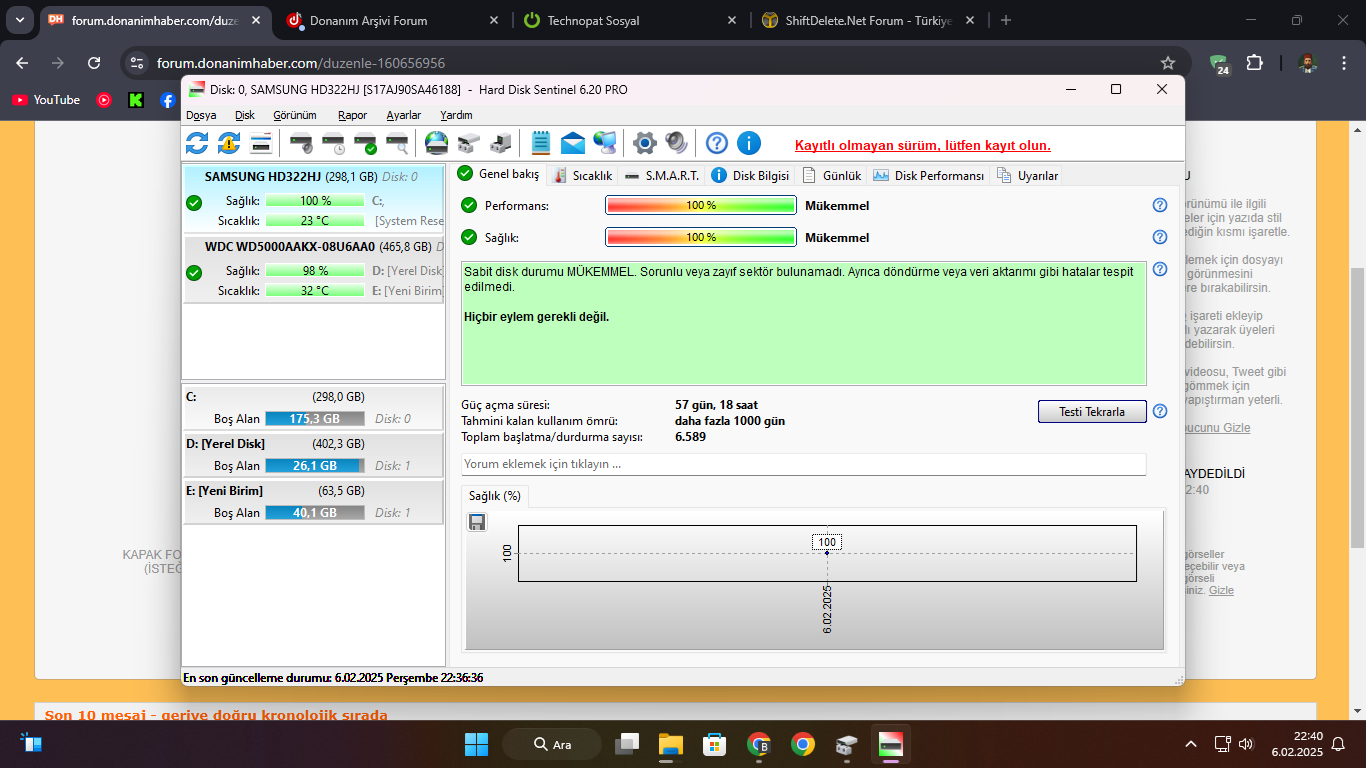Click the Chrome address bar URL
The height and width of the screenshot is (768, 1366).
[301, 63]
